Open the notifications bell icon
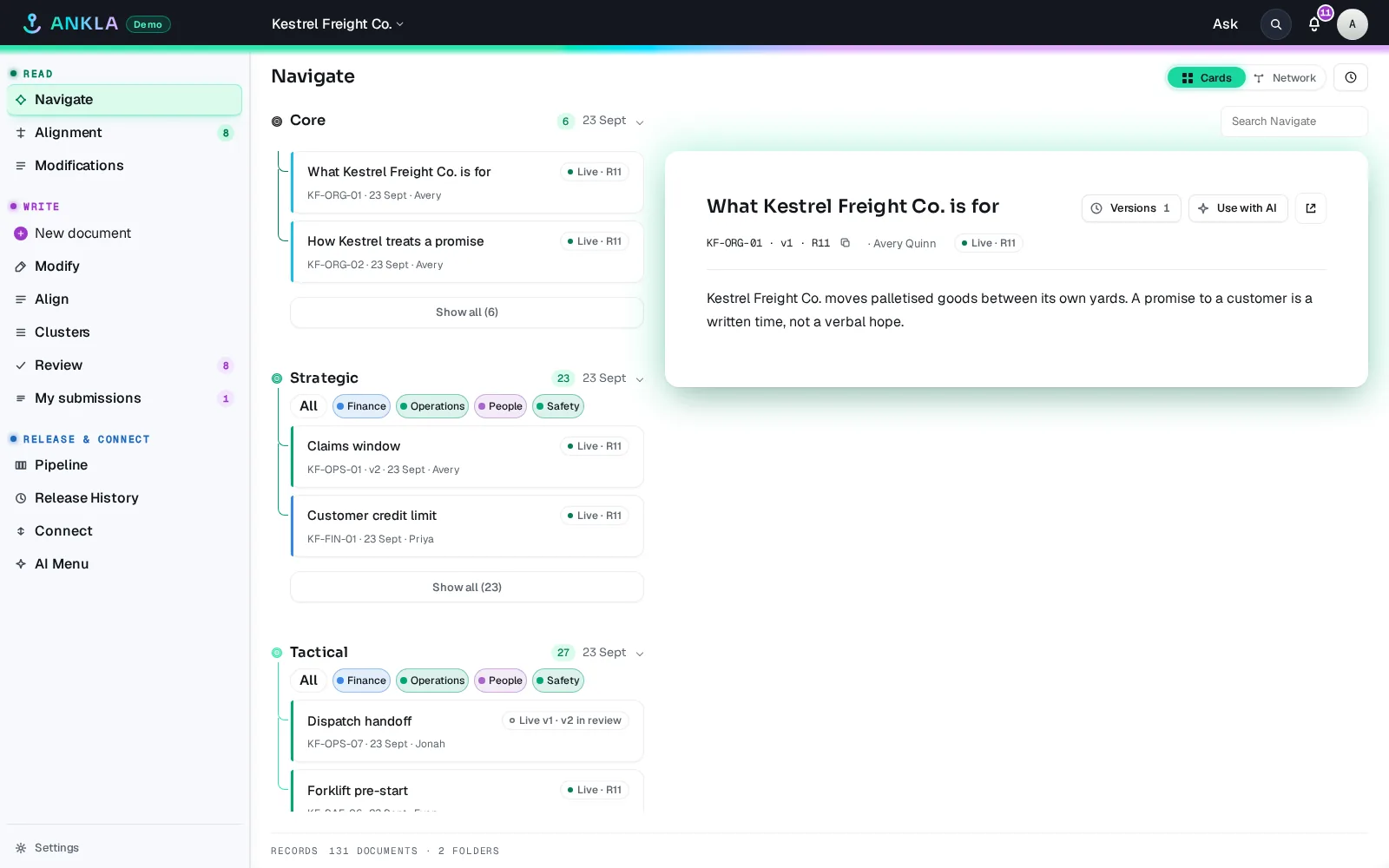This screenshot has height=868, width=1389. point(1314,24)
